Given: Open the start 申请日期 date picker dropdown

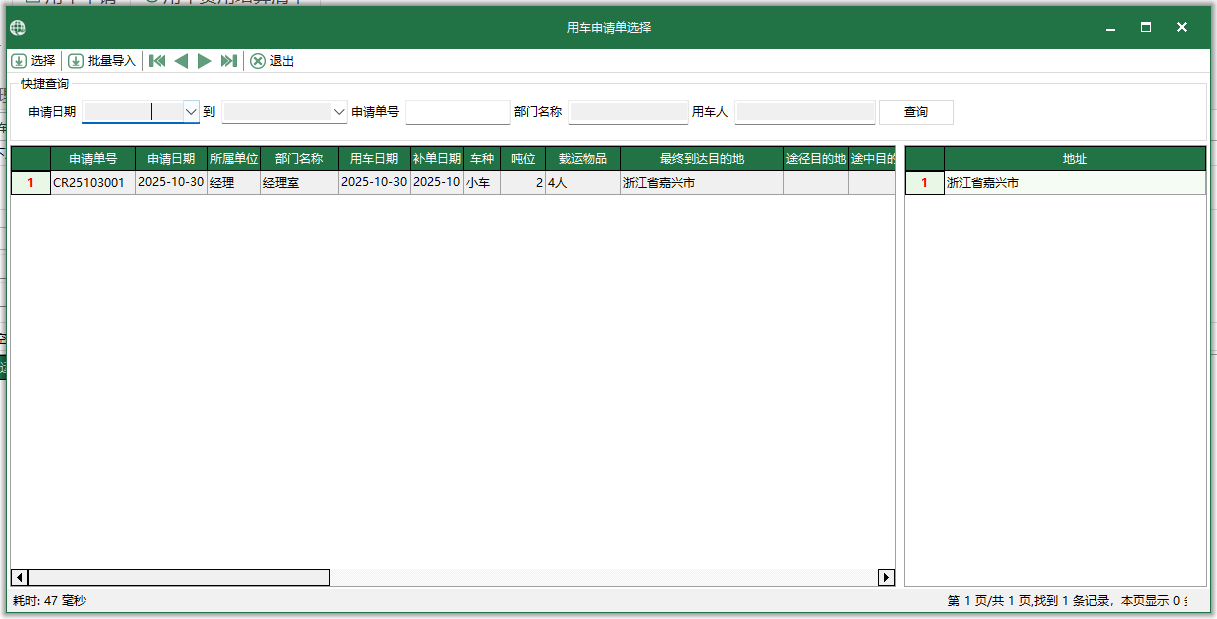Looking at the screenshot, I should 190,112.
